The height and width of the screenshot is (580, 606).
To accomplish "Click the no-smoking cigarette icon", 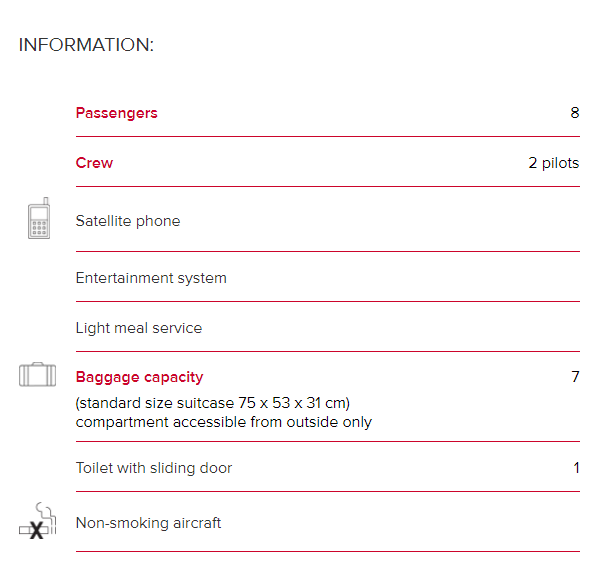I will tap(37, 521).
